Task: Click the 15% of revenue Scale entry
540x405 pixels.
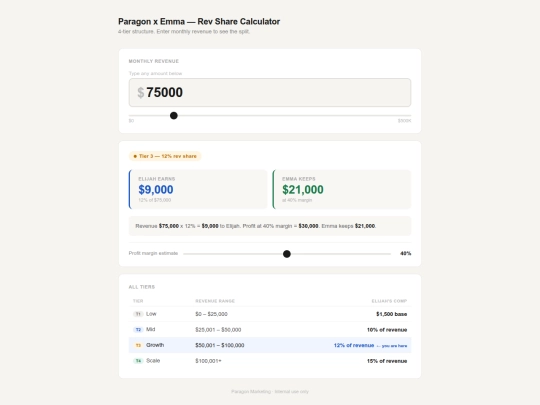Action: (387, 361)
